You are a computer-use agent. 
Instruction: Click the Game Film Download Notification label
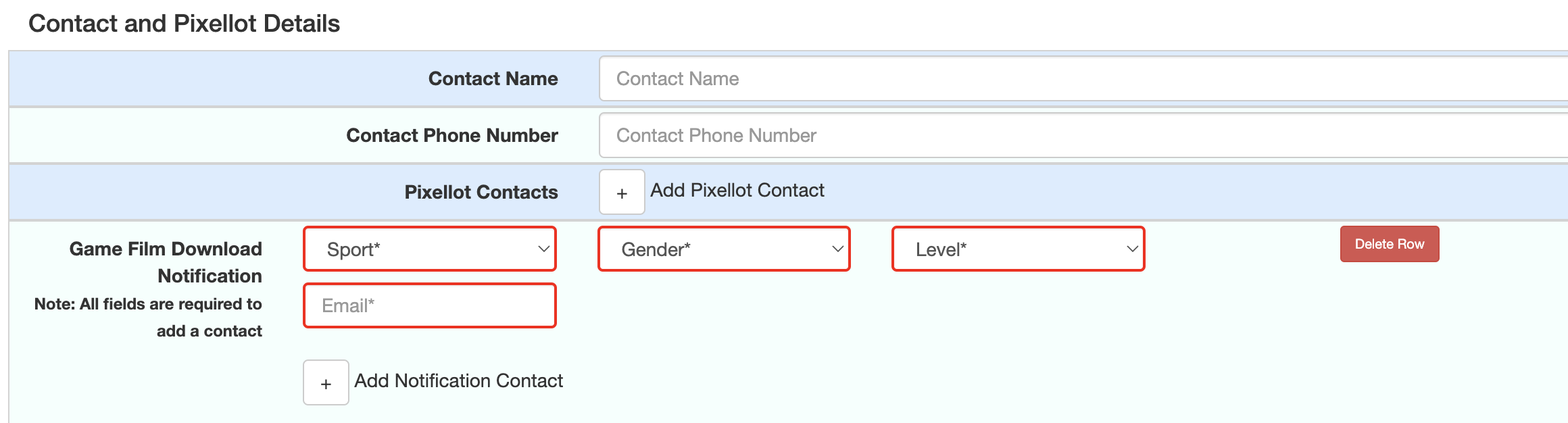(166, 262)
